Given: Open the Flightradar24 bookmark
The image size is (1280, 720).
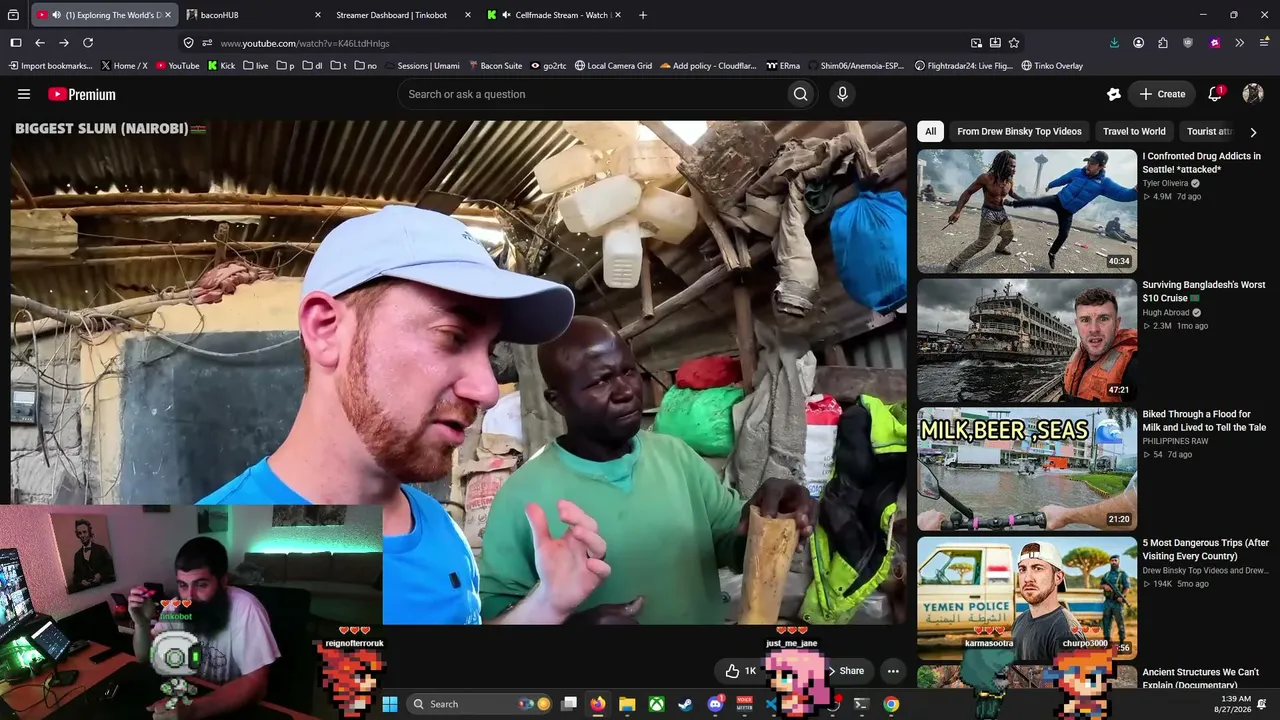Looking at the screenshot, I should 964,66.
